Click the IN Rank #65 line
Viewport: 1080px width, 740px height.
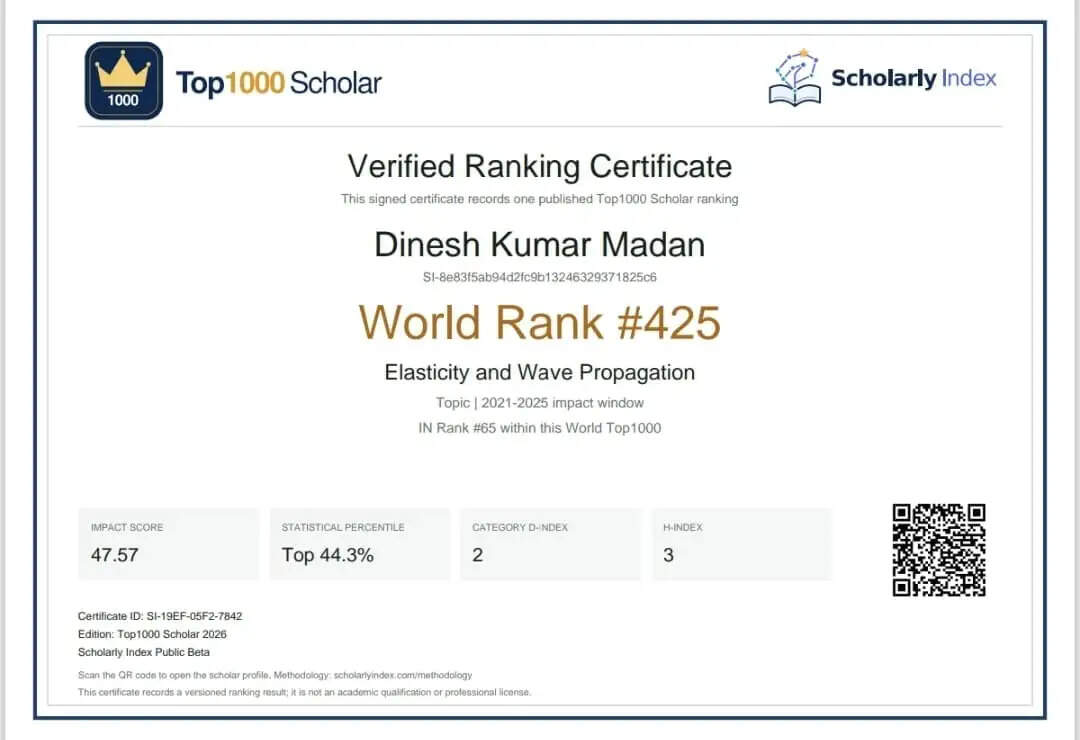point(539,428)
